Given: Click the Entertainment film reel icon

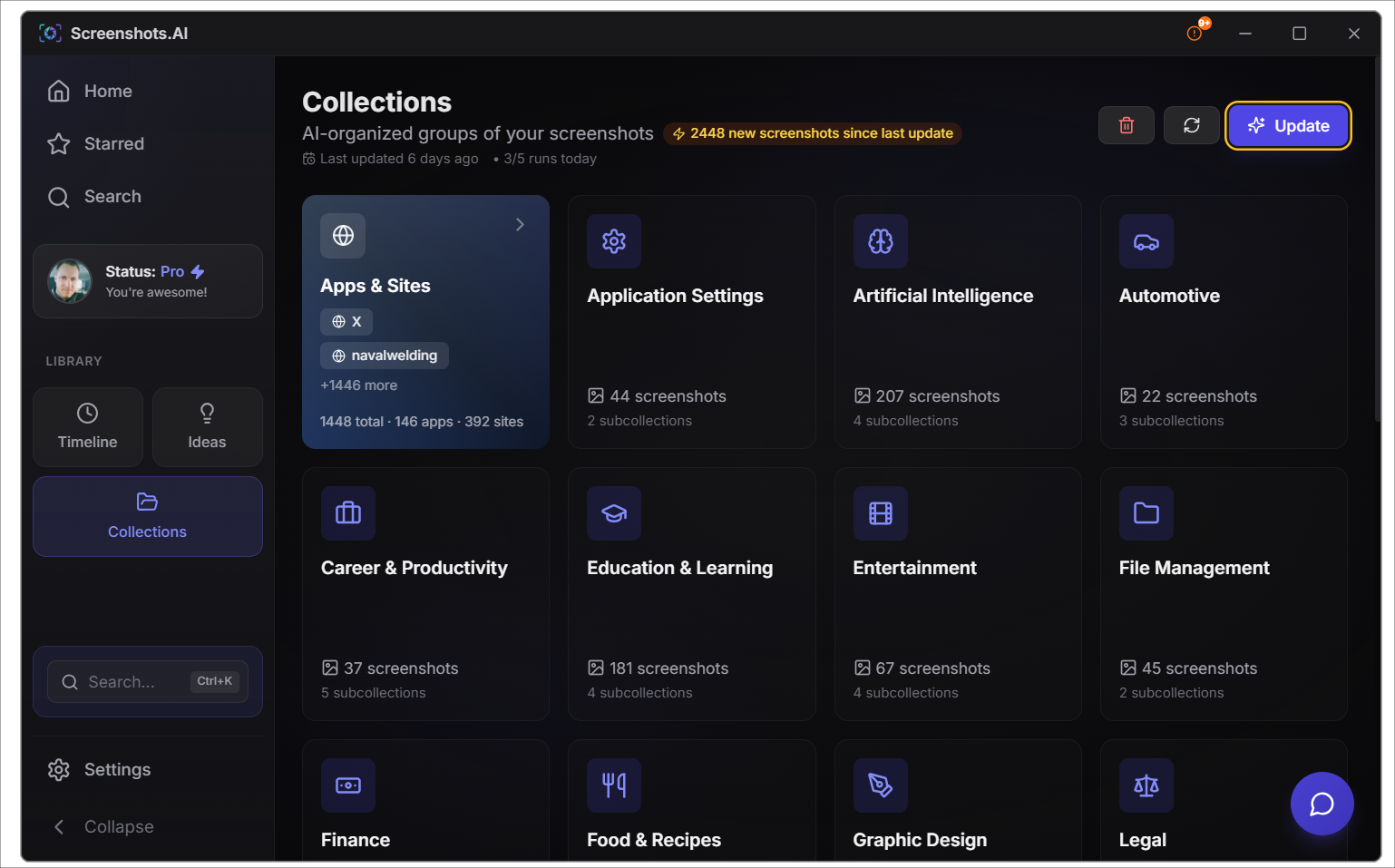Looking at the screenshot, I should (880, 513).
